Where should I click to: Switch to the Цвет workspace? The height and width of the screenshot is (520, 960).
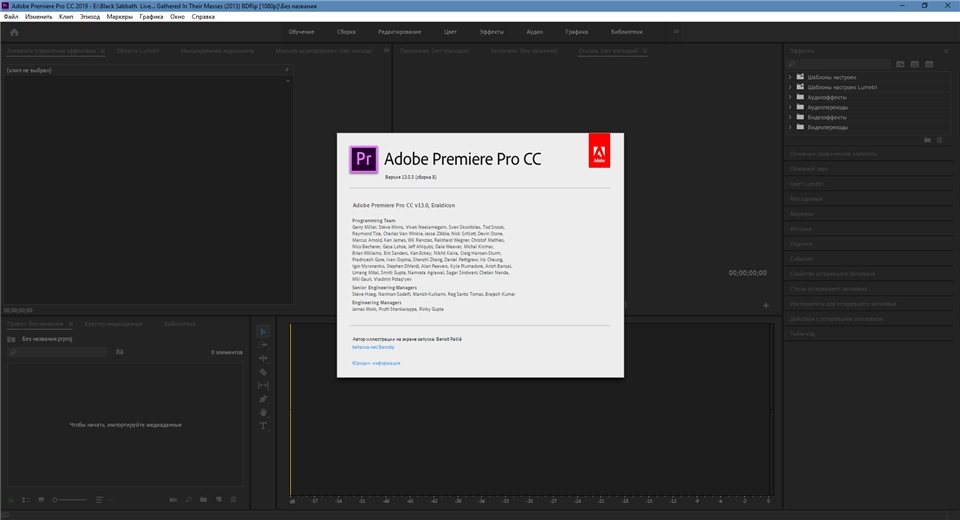tap(450, 32)
